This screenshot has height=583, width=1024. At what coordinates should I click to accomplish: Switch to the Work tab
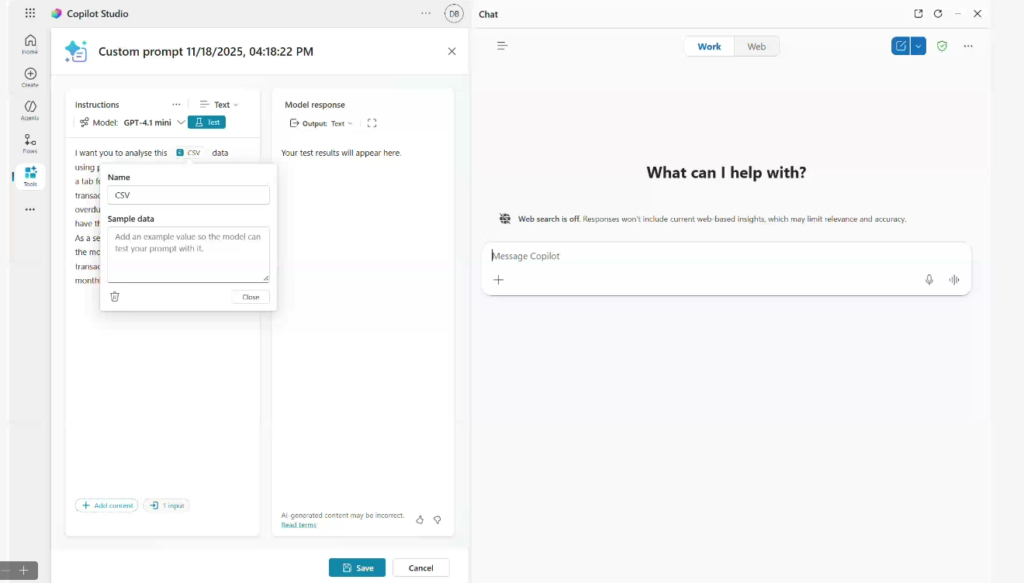(x=709, y=46)
